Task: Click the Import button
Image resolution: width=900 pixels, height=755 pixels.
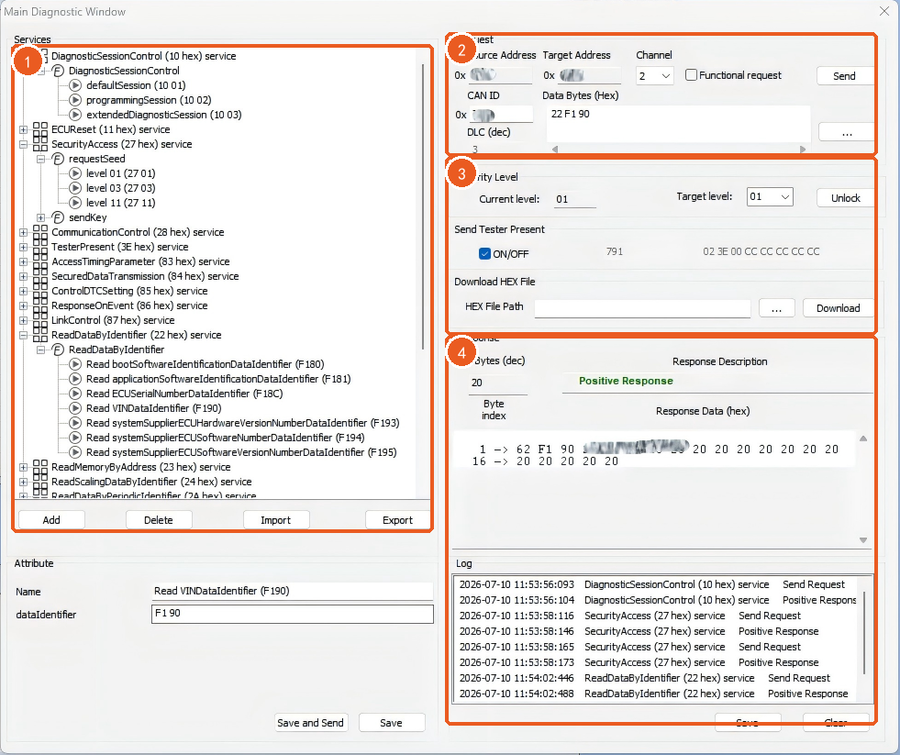Action: pos(276,520)
